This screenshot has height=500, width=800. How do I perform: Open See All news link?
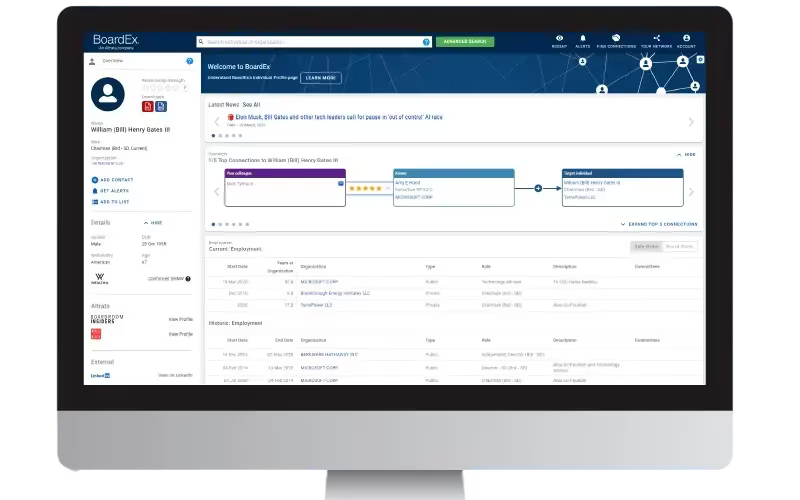(251, 105)
